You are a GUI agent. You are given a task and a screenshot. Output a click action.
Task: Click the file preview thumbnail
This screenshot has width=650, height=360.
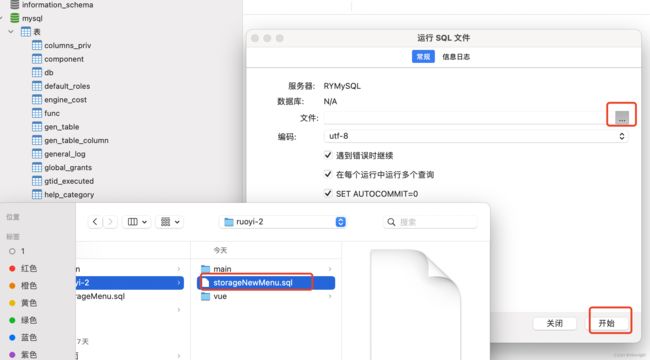[x=415, y=304]
